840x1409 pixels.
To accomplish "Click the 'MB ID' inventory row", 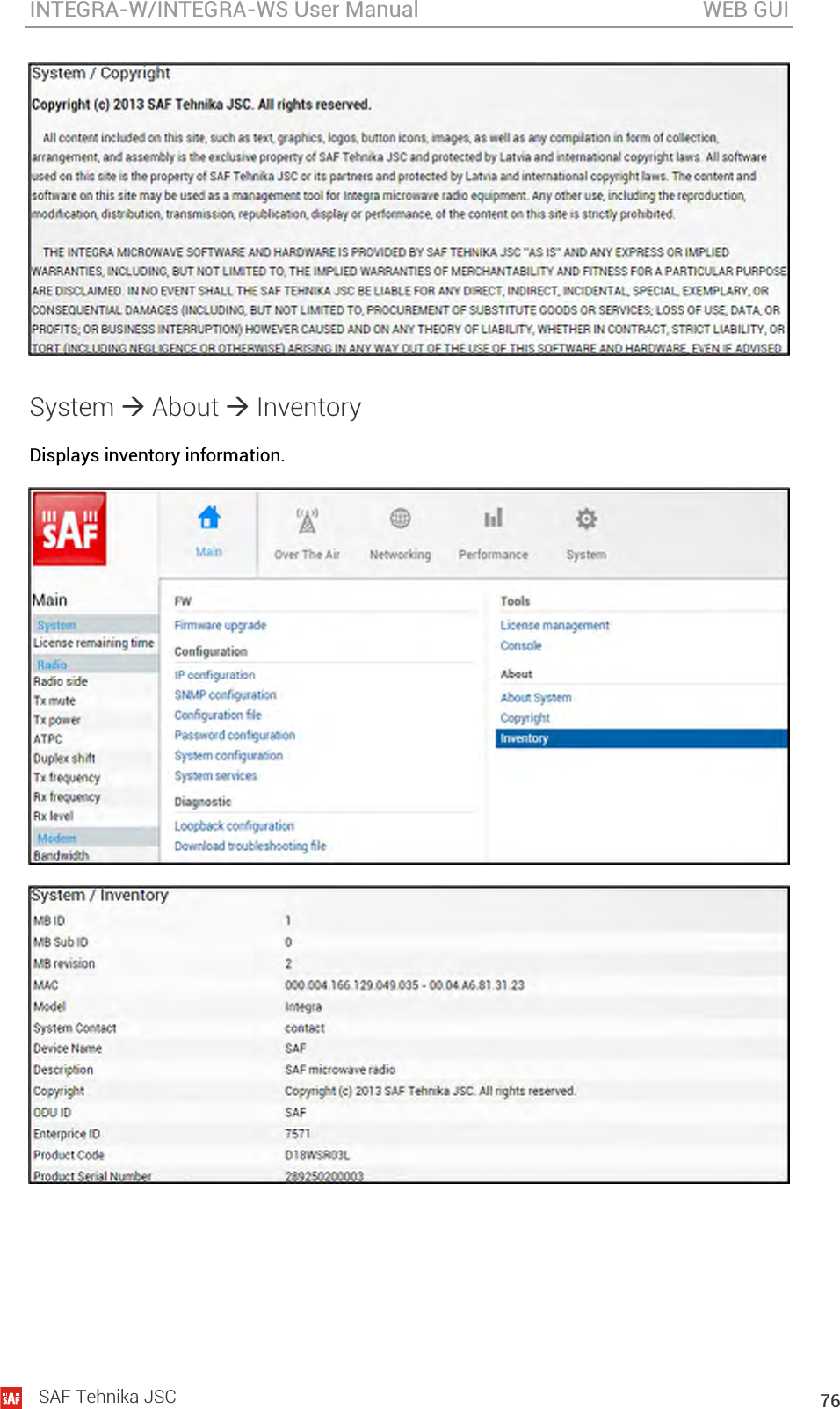I will point(409,920).
